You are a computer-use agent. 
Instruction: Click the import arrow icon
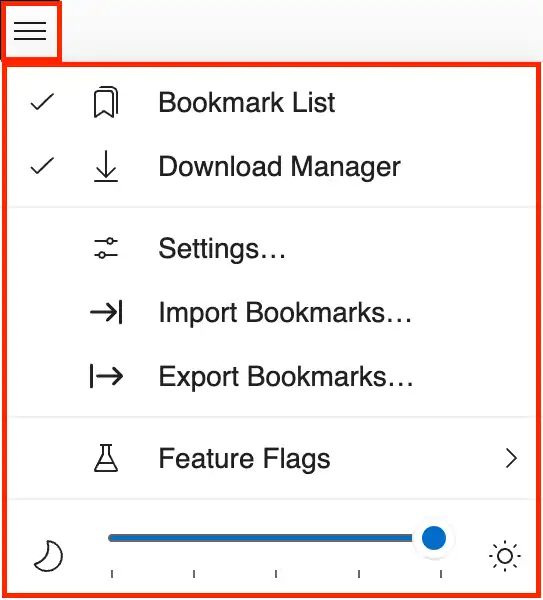point(106,312)
